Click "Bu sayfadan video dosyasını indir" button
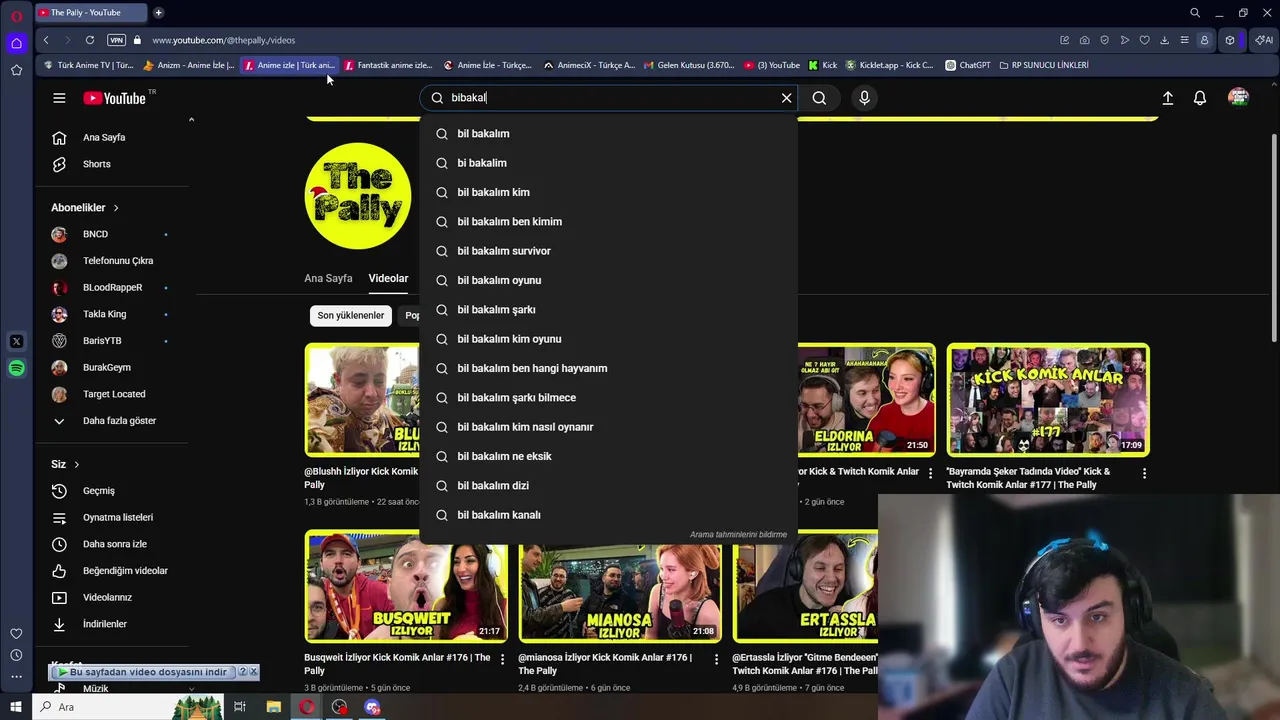Image resolution: width=1280 pixels, height=720 pixels. [142, 672]
